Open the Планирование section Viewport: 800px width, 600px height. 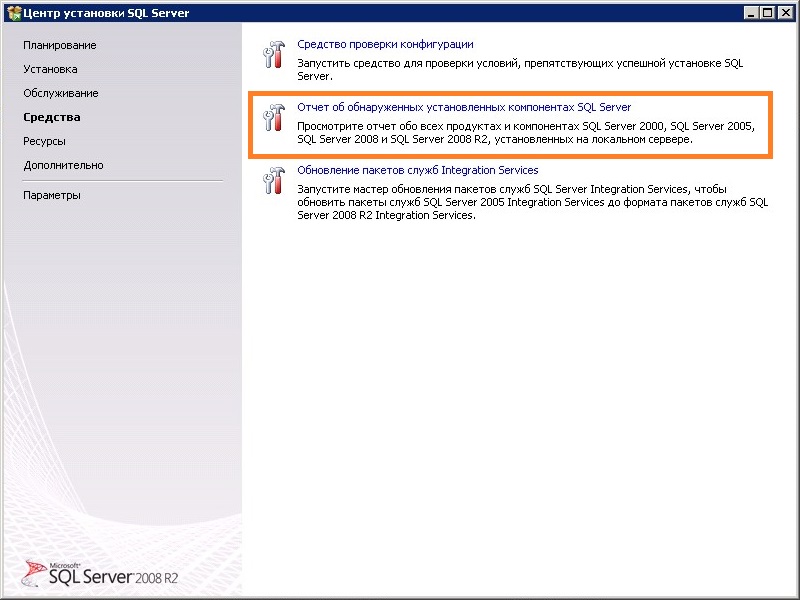tap(60, 45)
